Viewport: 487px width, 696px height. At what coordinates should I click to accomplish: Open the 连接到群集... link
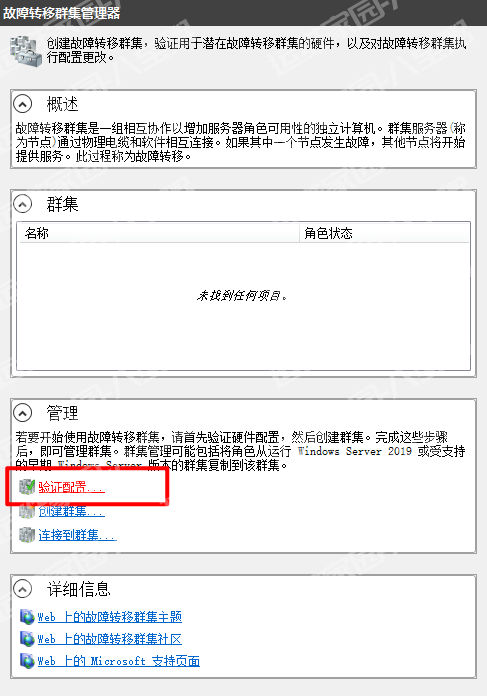[x=77, y=534]
